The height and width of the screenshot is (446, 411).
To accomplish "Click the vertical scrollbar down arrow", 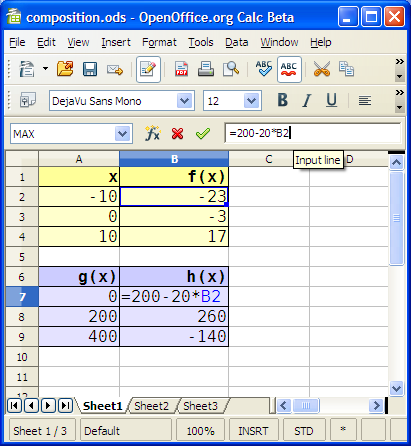I will (x=397, y=388).
